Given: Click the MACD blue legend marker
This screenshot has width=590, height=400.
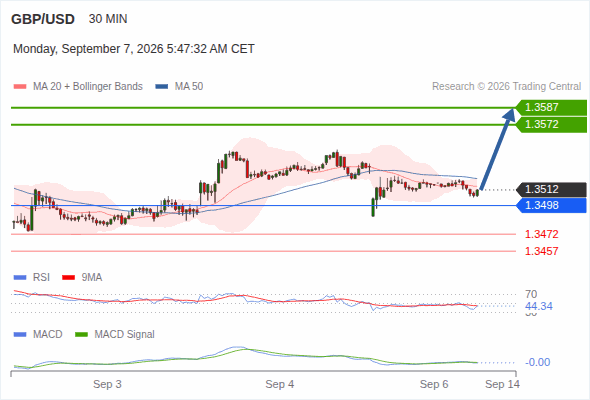Looking at the screenshot, I should point(20,335).
